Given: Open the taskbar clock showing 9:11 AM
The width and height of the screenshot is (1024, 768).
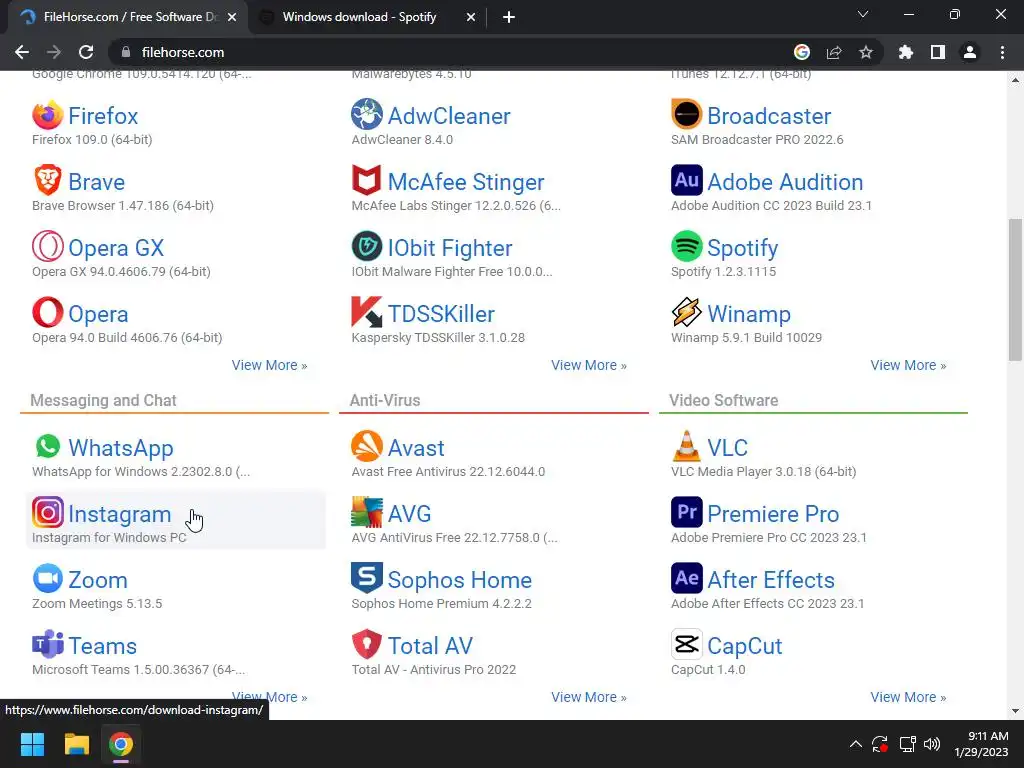Looking at the screenshot, I should [982, 744].
